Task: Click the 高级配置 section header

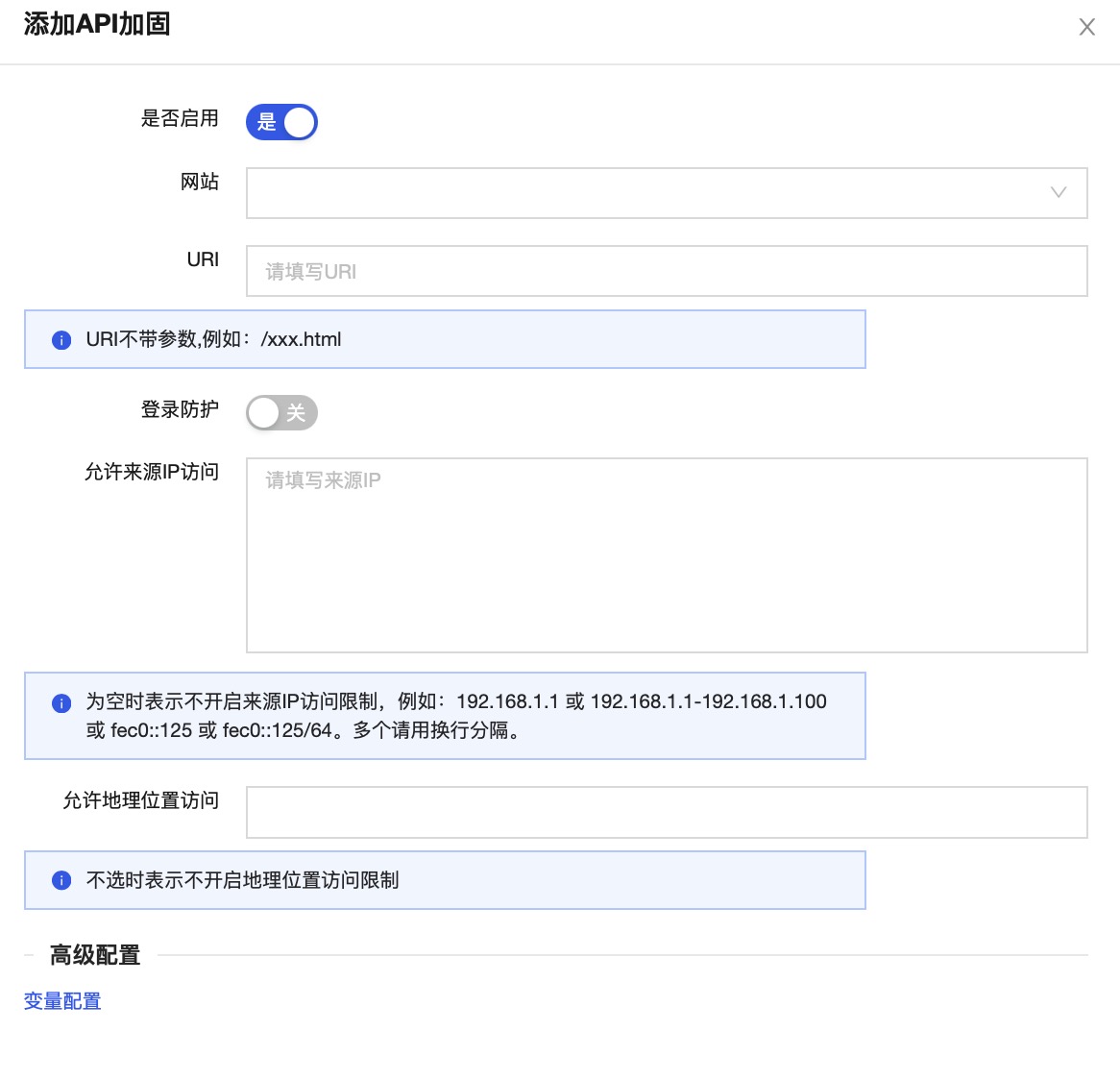Action: 95,955
